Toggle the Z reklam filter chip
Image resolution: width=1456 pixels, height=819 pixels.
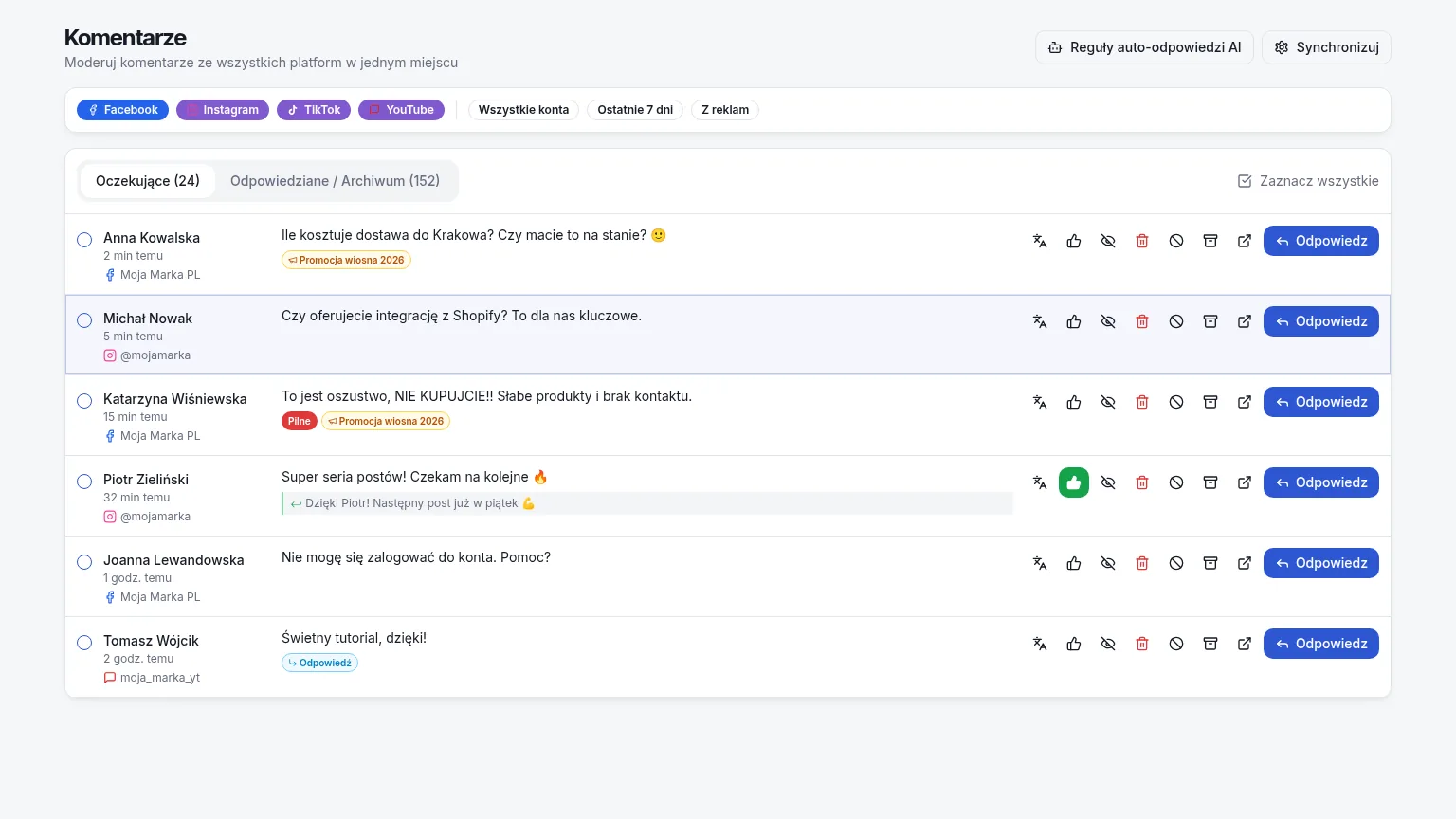pyautogui.click(x=725, y=110)
